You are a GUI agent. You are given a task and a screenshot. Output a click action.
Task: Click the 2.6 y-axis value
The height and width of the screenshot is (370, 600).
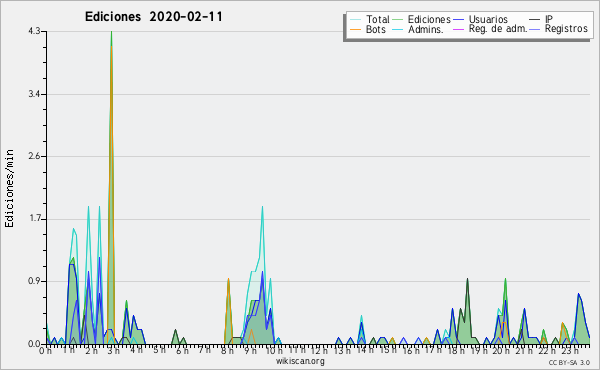pos(34,156)
